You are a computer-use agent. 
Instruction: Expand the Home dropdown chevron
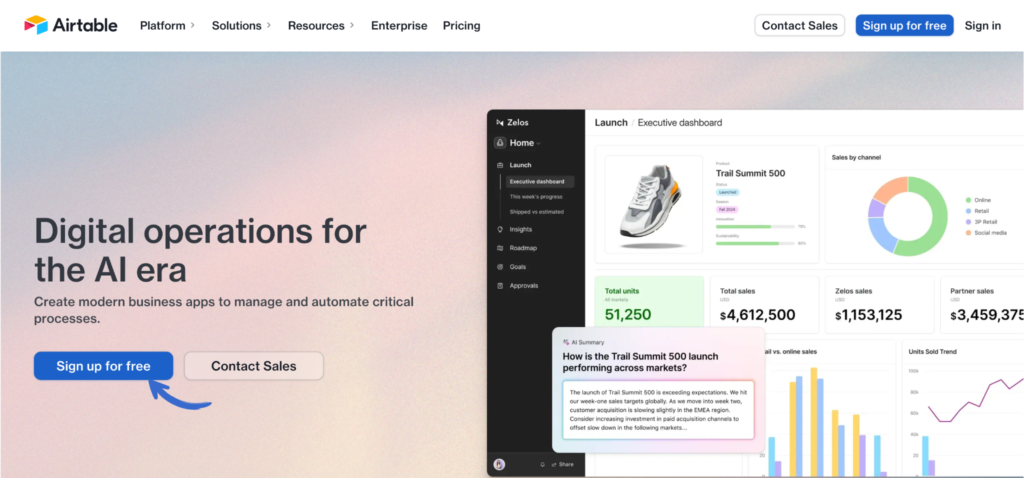click(538, 143)
